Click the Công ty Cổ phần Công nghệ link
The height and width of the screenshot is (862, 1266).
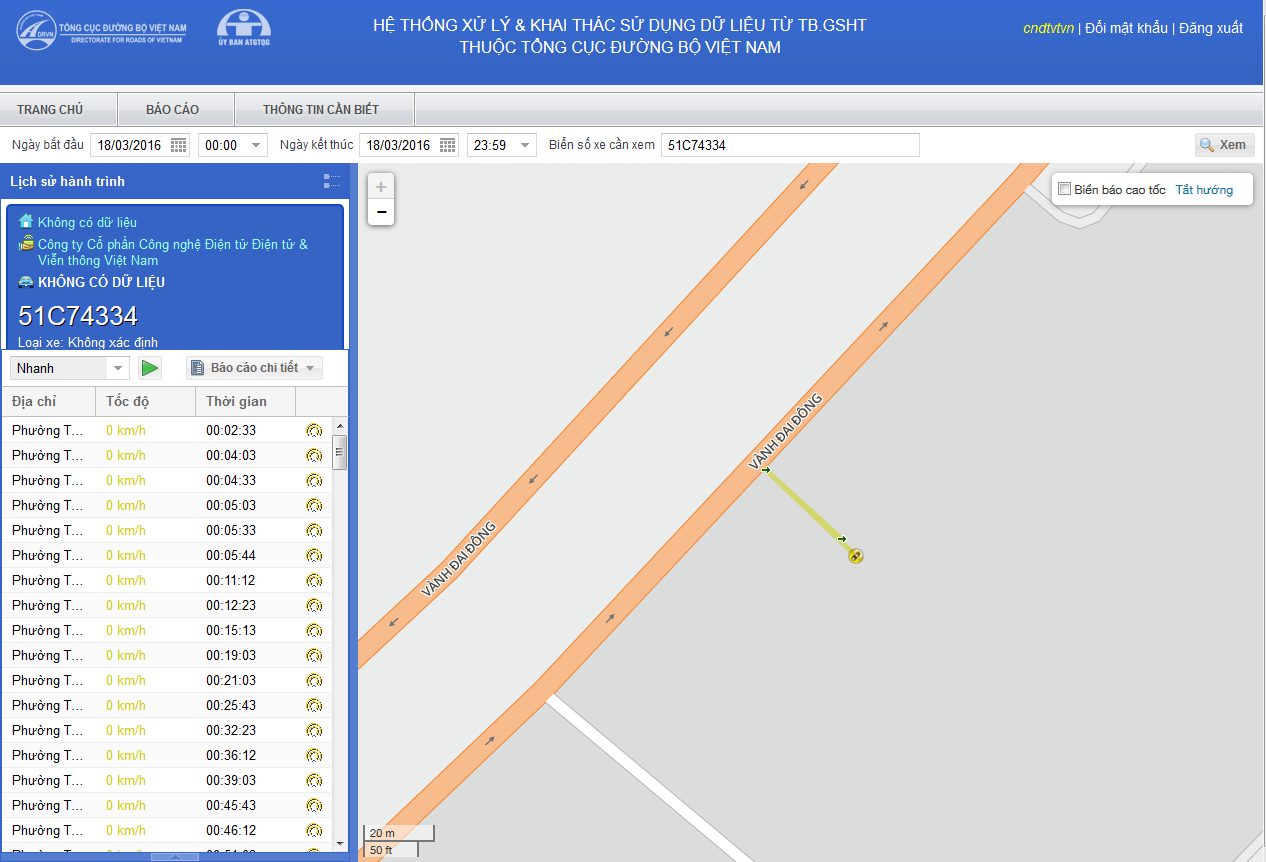[173, 252]
